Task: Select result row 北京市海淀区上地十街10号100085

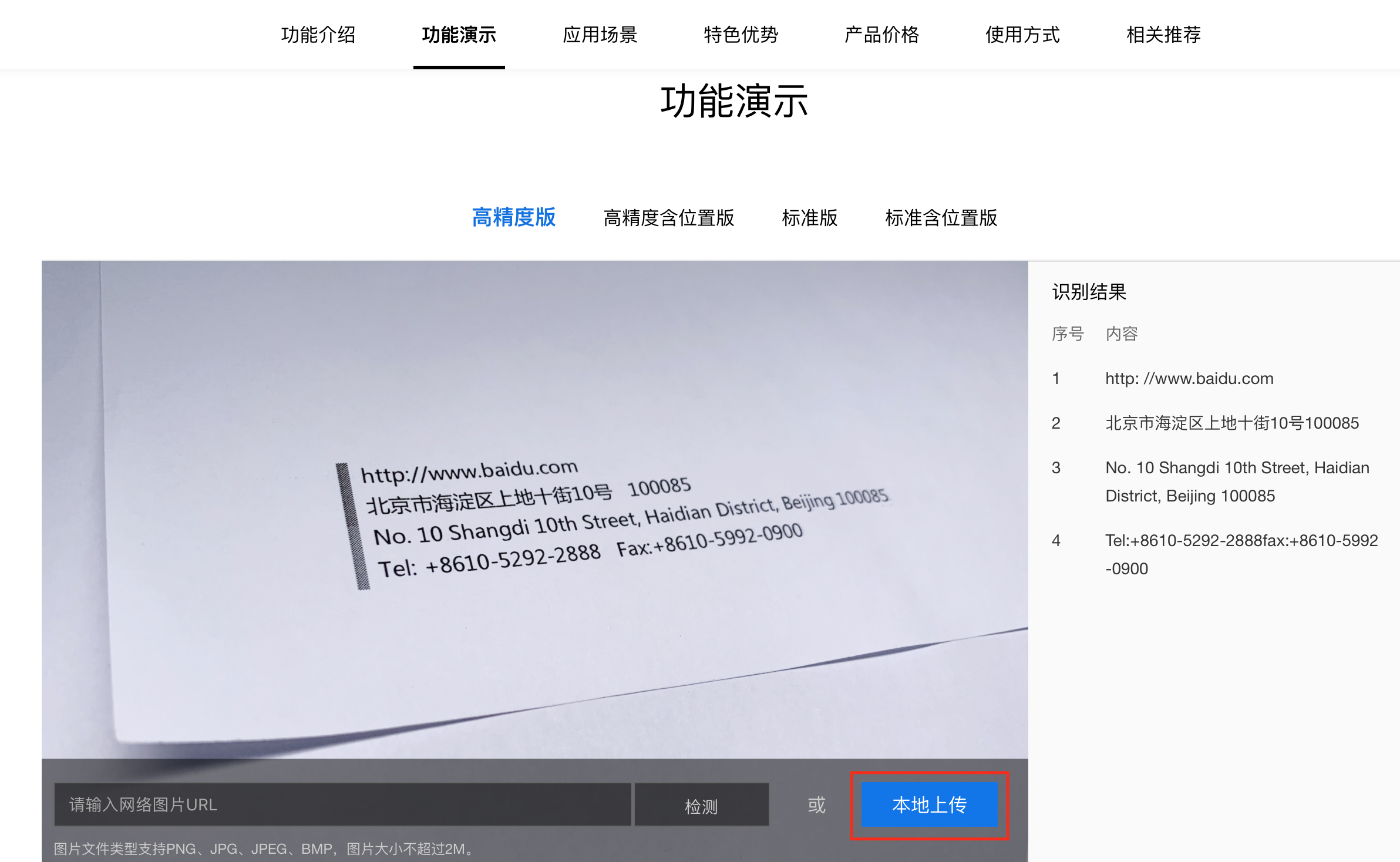Action: click(1232, 423)
